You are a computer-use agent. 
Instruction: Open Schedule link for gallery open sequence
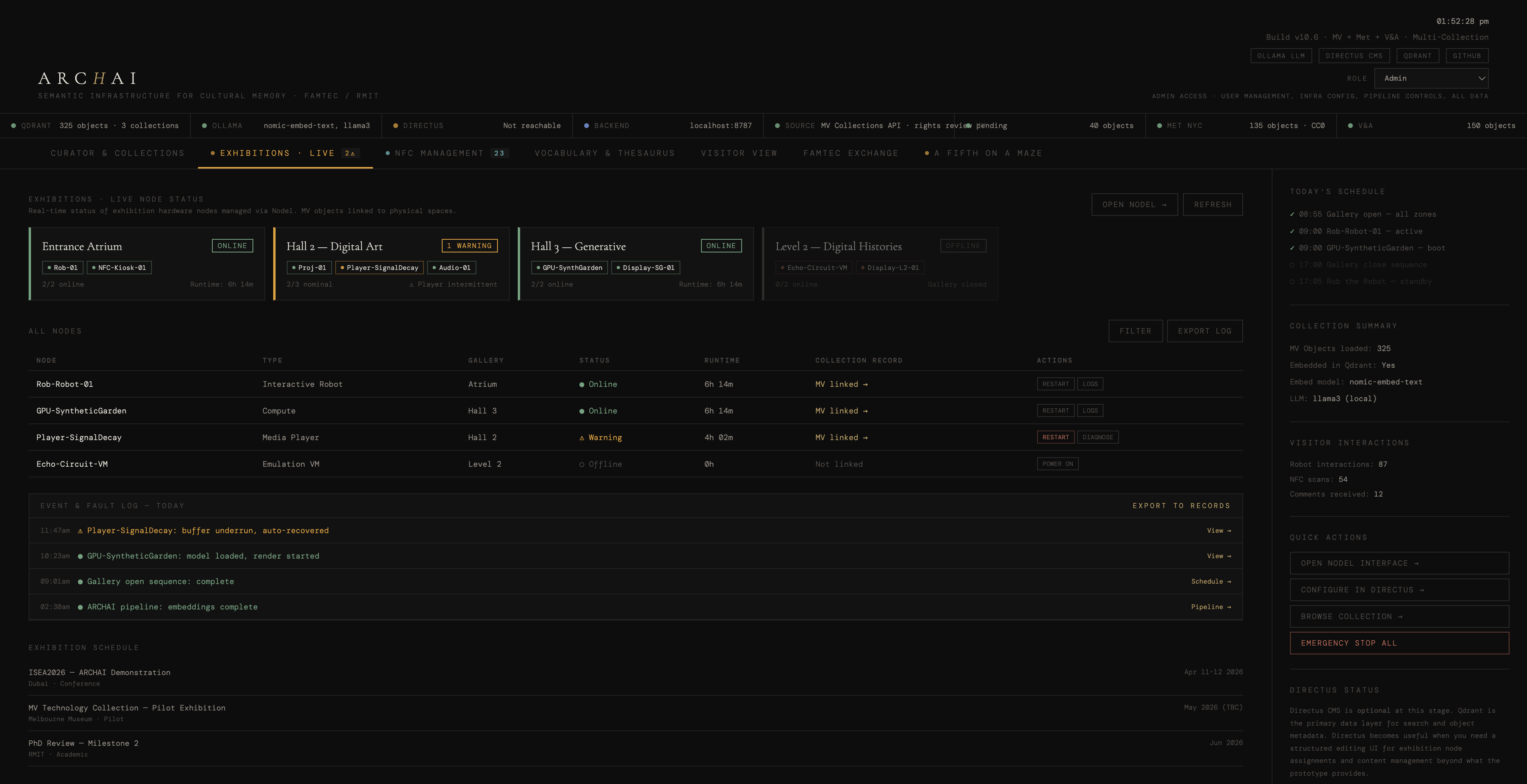[x=1210, y=582]
